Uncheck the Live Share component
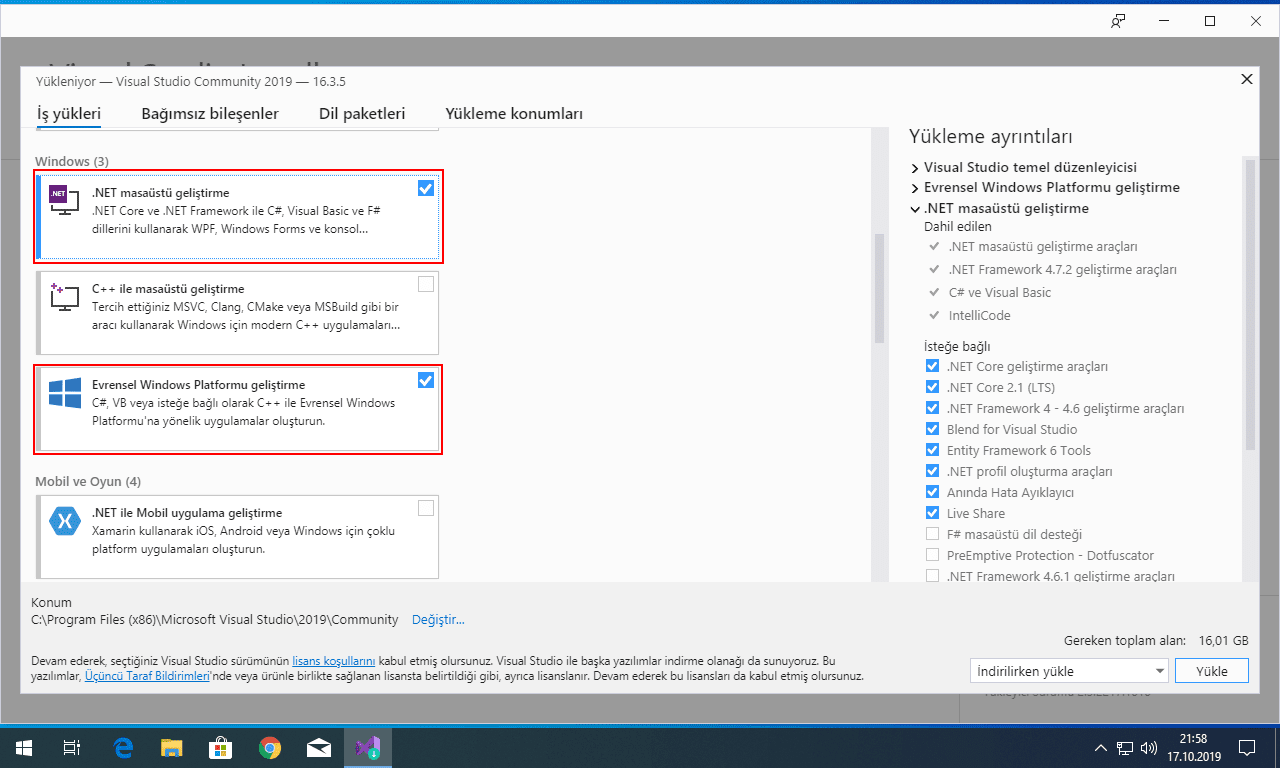 932,513
